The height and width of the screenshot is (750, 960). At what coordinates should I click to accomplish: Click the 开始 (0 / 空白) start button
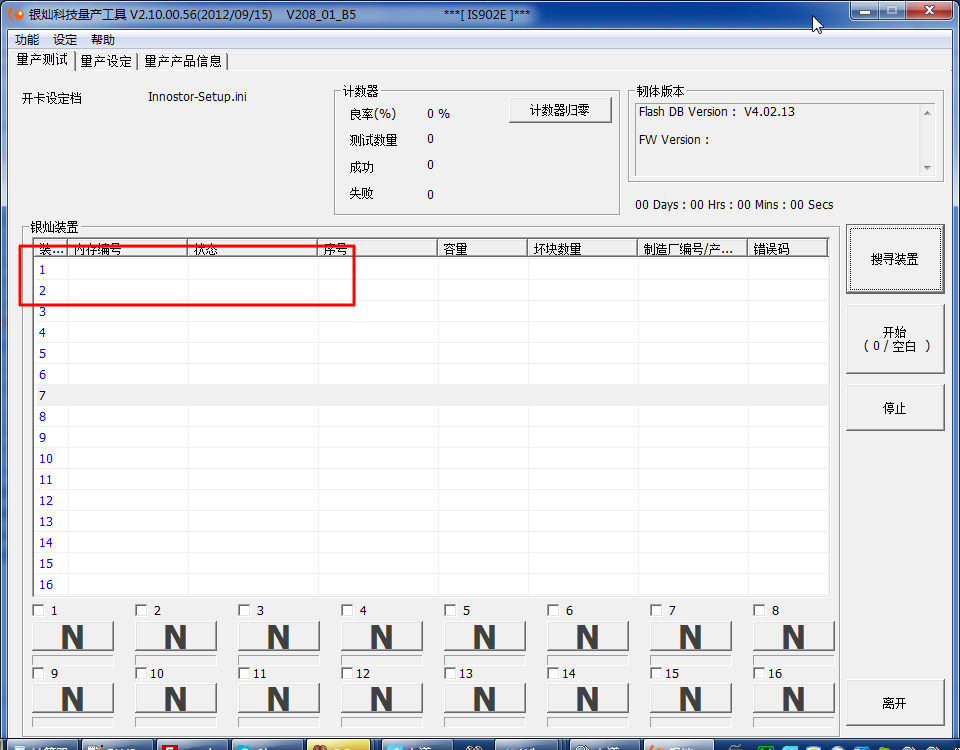click(894, 339)
